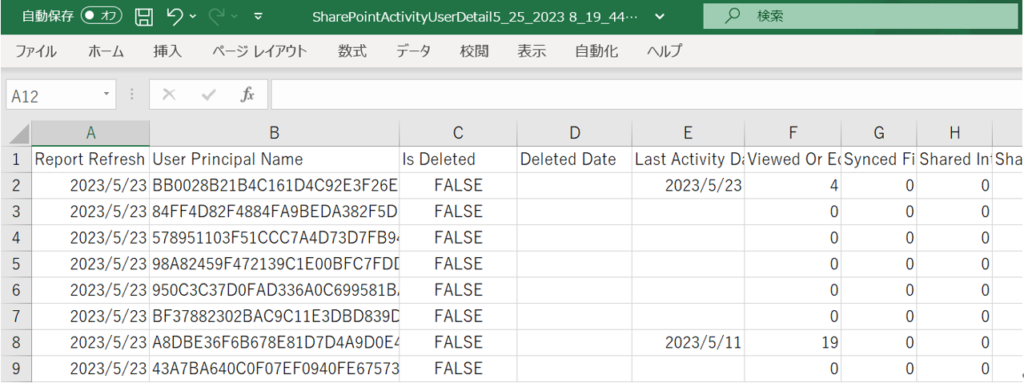Click cell starting A8DBE36F6B678E81D7D4A9D0E4
The width and height of the screenshot is (1024, 383).
[x=274, y=342]
